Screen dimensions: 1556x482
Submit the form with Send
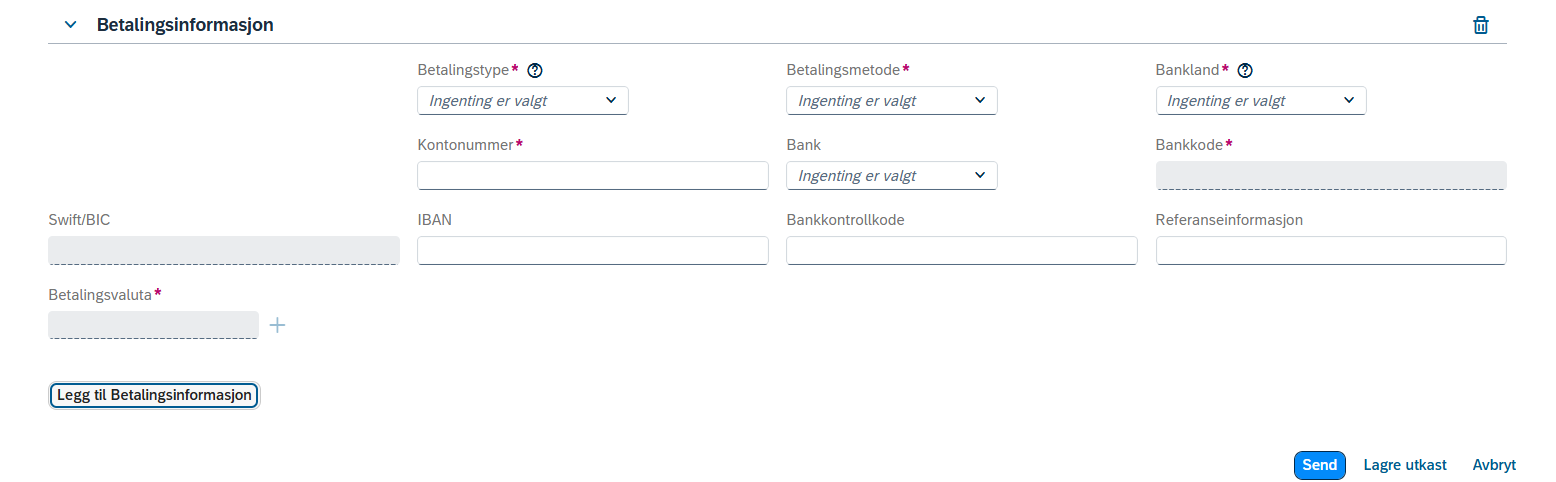[x=1320, y=465]
